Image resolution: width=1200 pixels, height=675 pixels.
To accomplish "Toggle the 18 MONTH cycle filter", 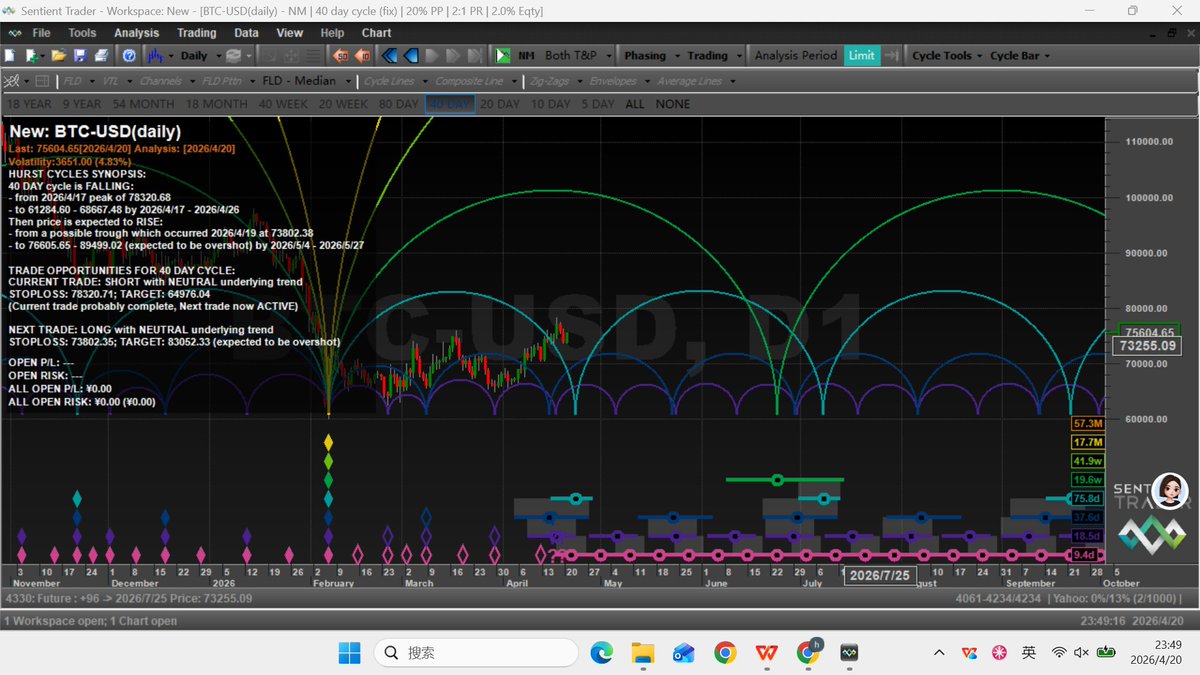I will (216, 104).
